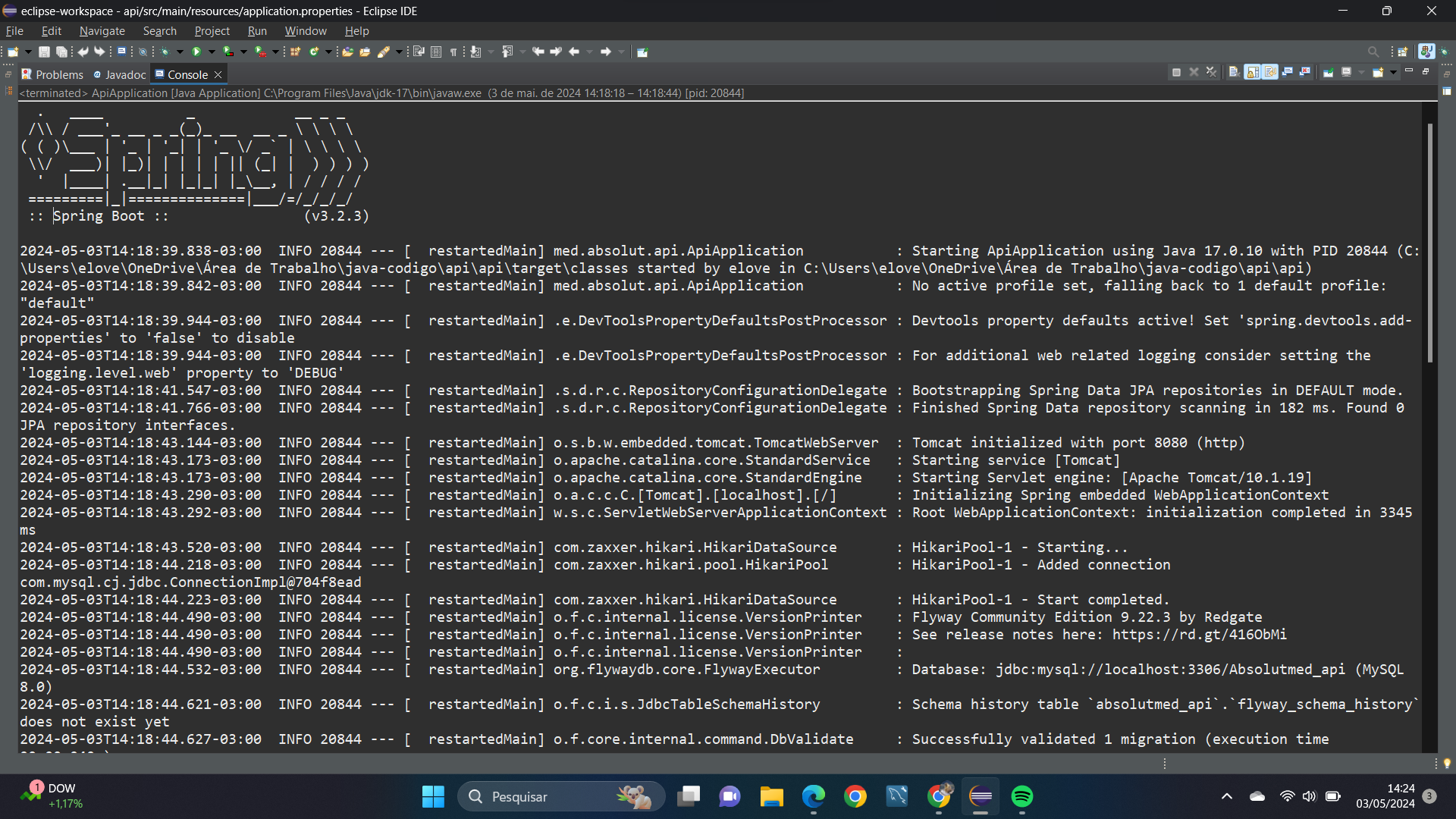Toggle the Java perspective button
The height and width of the screenshot is (819, 1456).
click(x=1426, y=52)
